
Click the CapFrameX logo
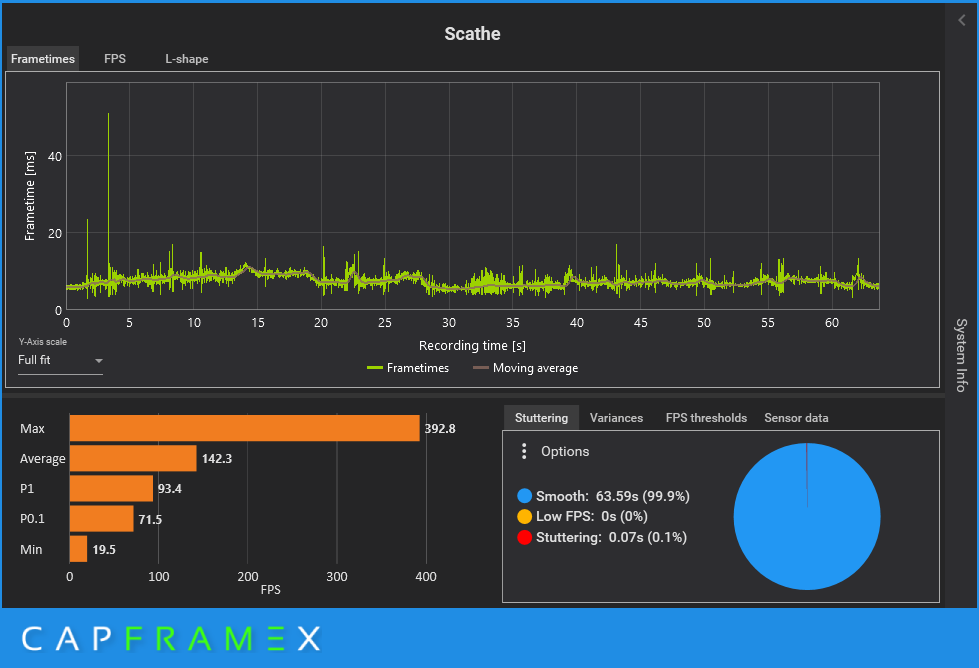(x=171, y=639)
